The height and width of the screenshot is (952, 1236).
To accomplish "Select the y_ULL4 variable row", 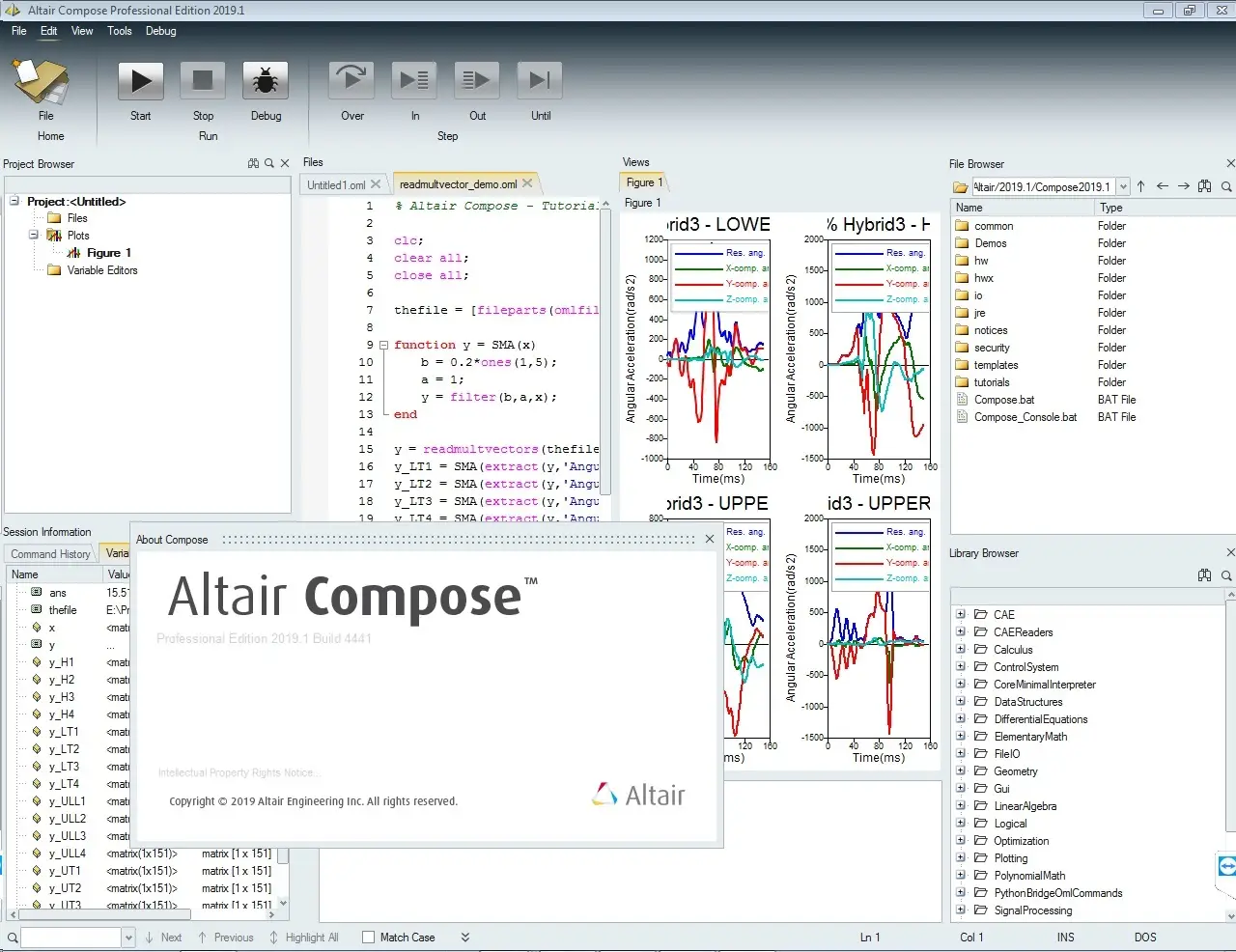I will pyautogui.click(x=145, y=854).
